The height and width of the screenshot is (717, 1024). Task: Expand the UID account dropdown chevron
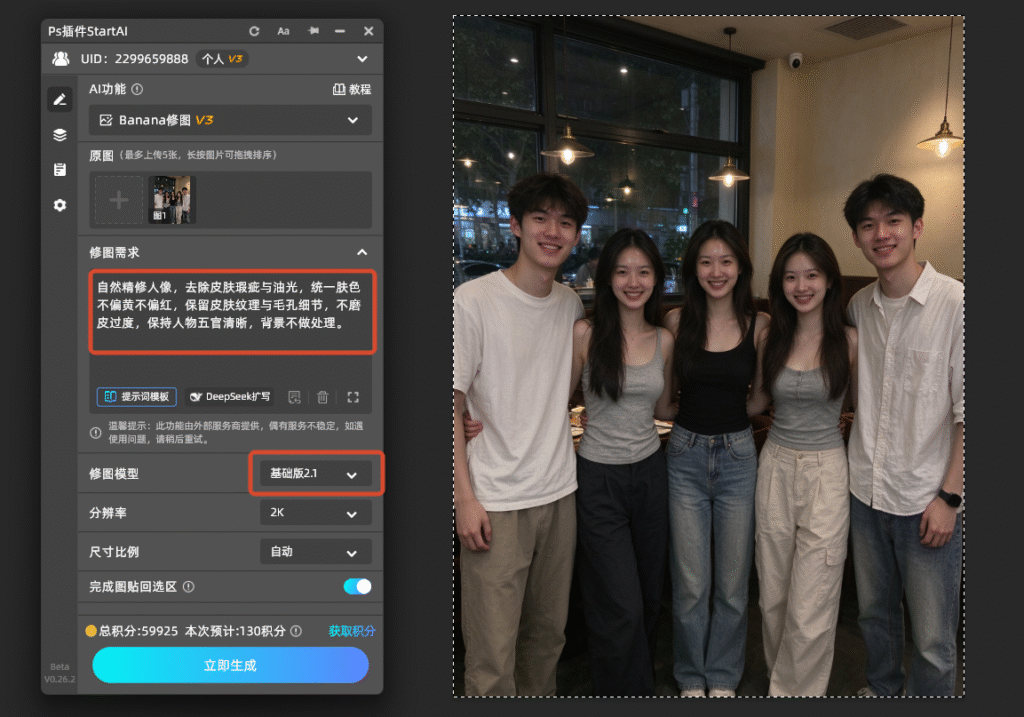click(362, 59)
